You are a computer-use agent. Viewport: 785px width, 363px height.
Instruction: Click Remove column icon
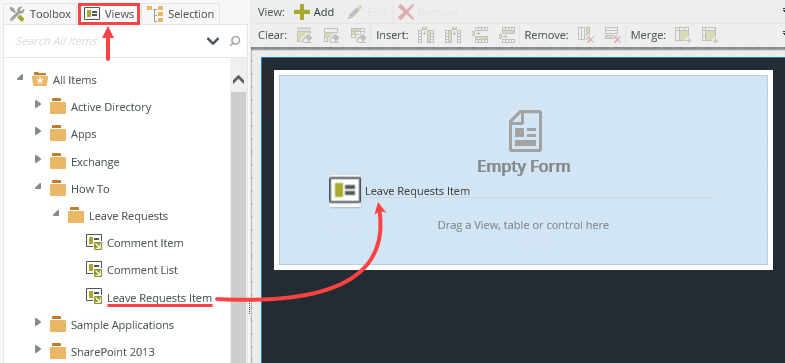pos(586,35)
